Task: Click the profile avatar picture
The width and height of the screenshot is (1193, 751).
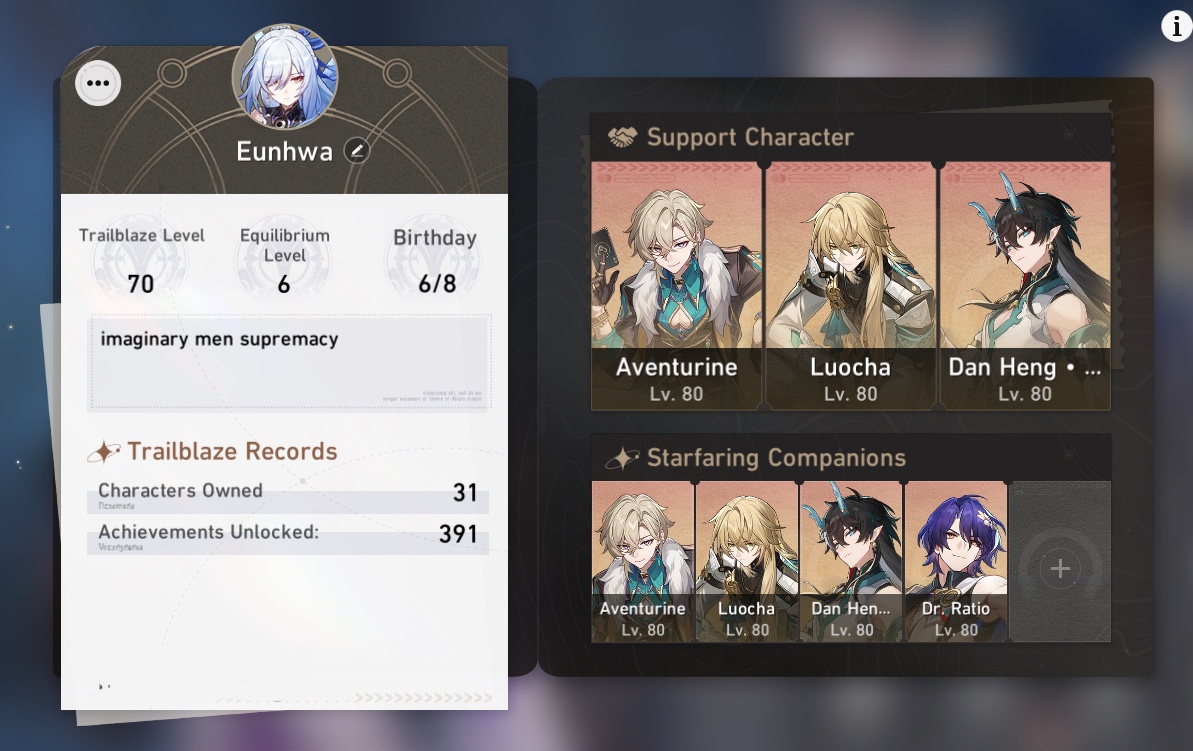Action: 285,76
